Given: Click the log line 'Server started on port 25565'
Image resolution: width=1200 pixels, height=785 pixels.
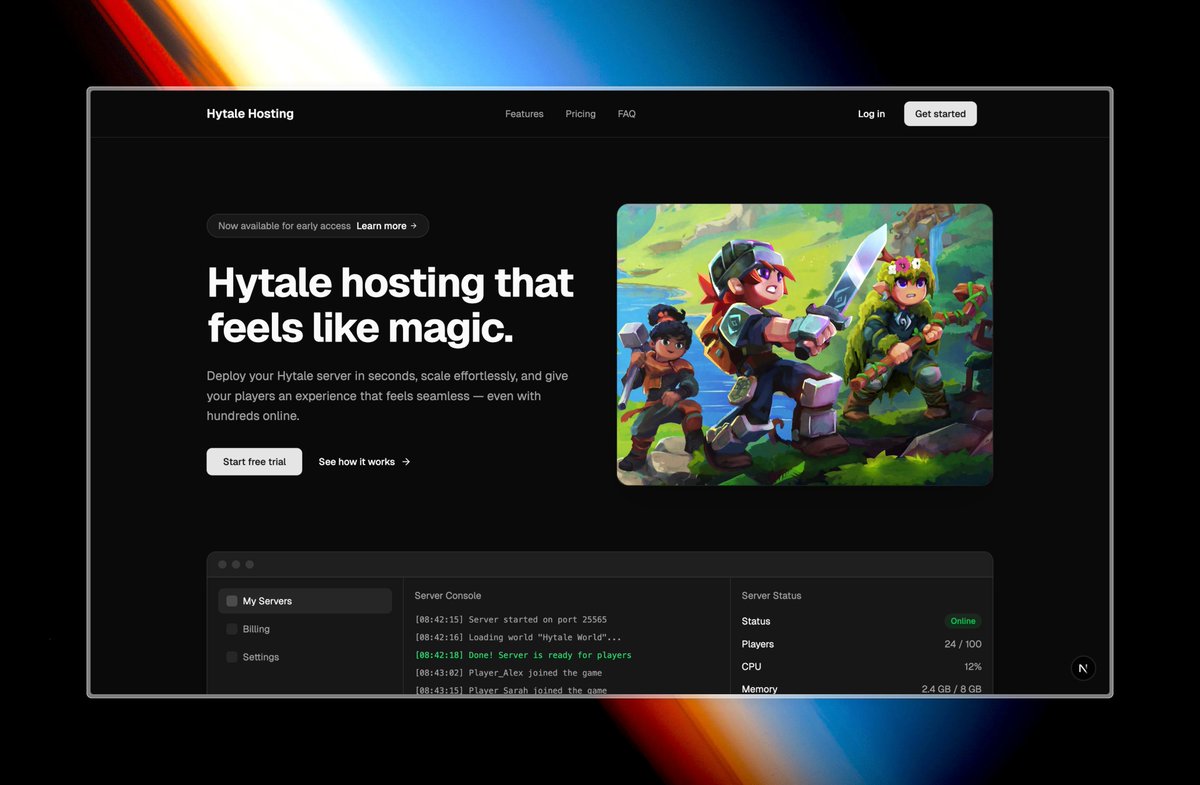Looking at the screenshot, I should pos(511,620).
